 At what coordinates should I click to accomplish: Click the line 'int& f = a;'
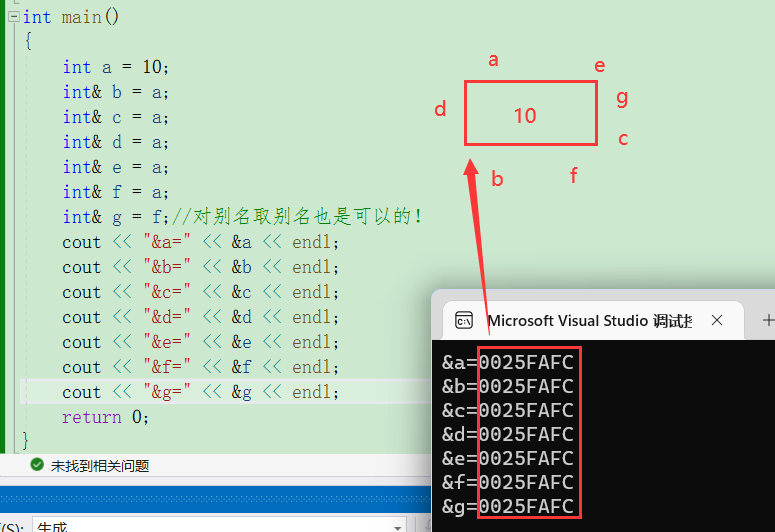coord(116,192)
